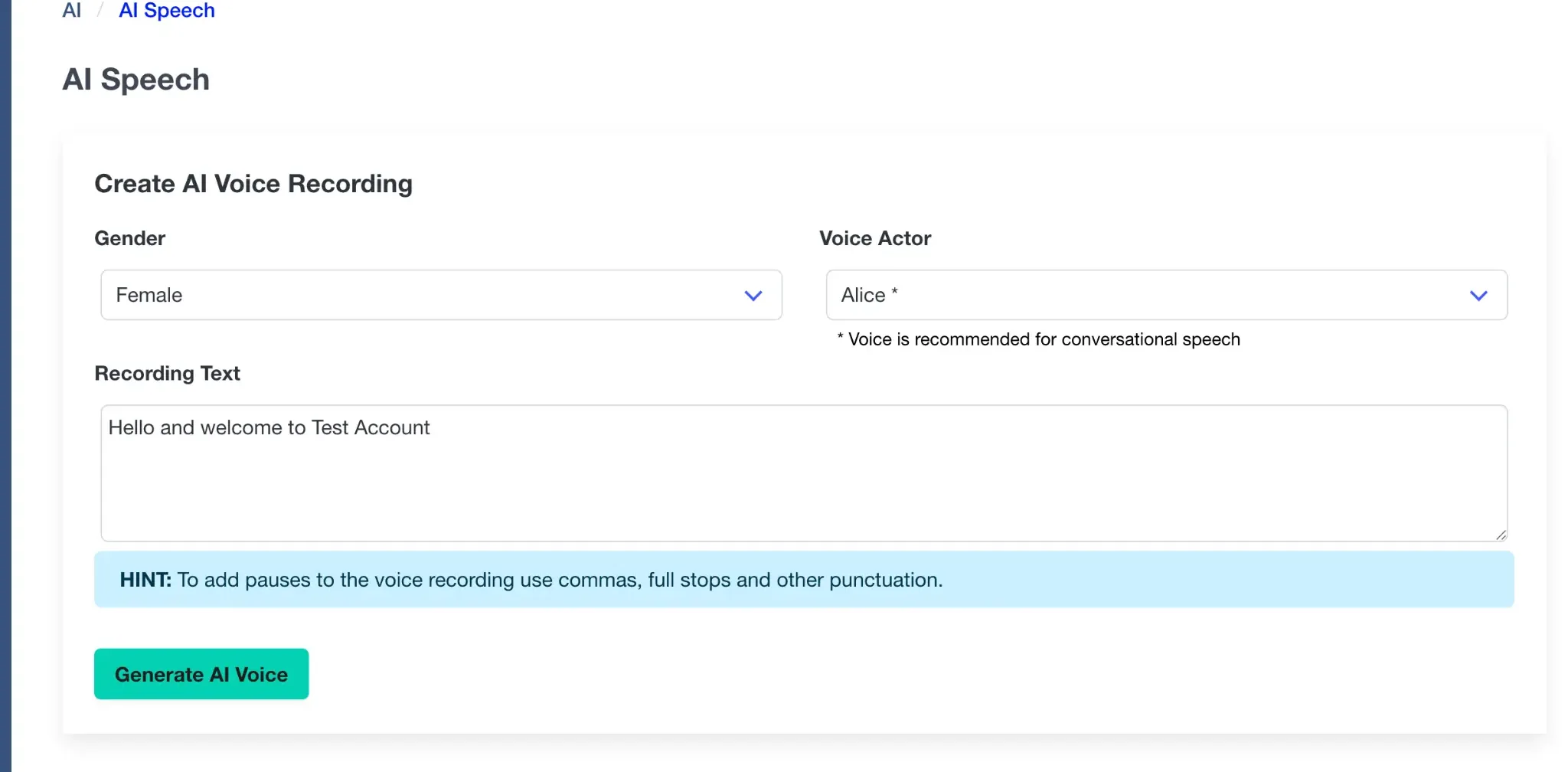
Task: Choose the Alice voice actor field
Action: point(1072,295)
